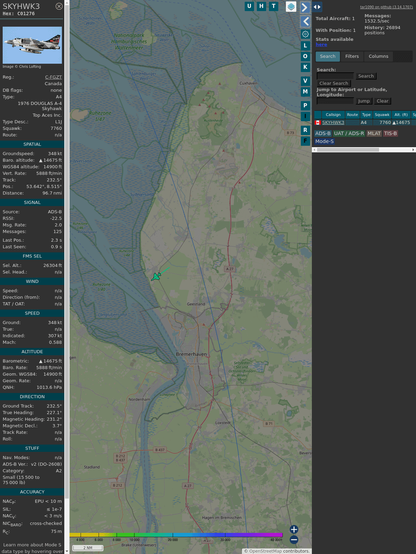This screenshot has height=554, width=416.
Task: Click the R button on map
Action: point(305,130)
